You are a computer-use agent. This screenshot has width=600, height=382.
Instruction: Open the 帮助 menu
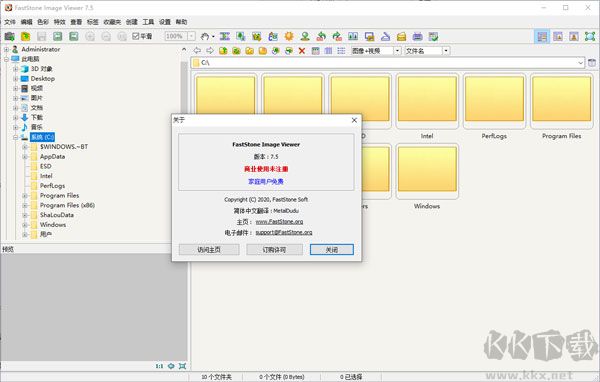click(181, 22)
